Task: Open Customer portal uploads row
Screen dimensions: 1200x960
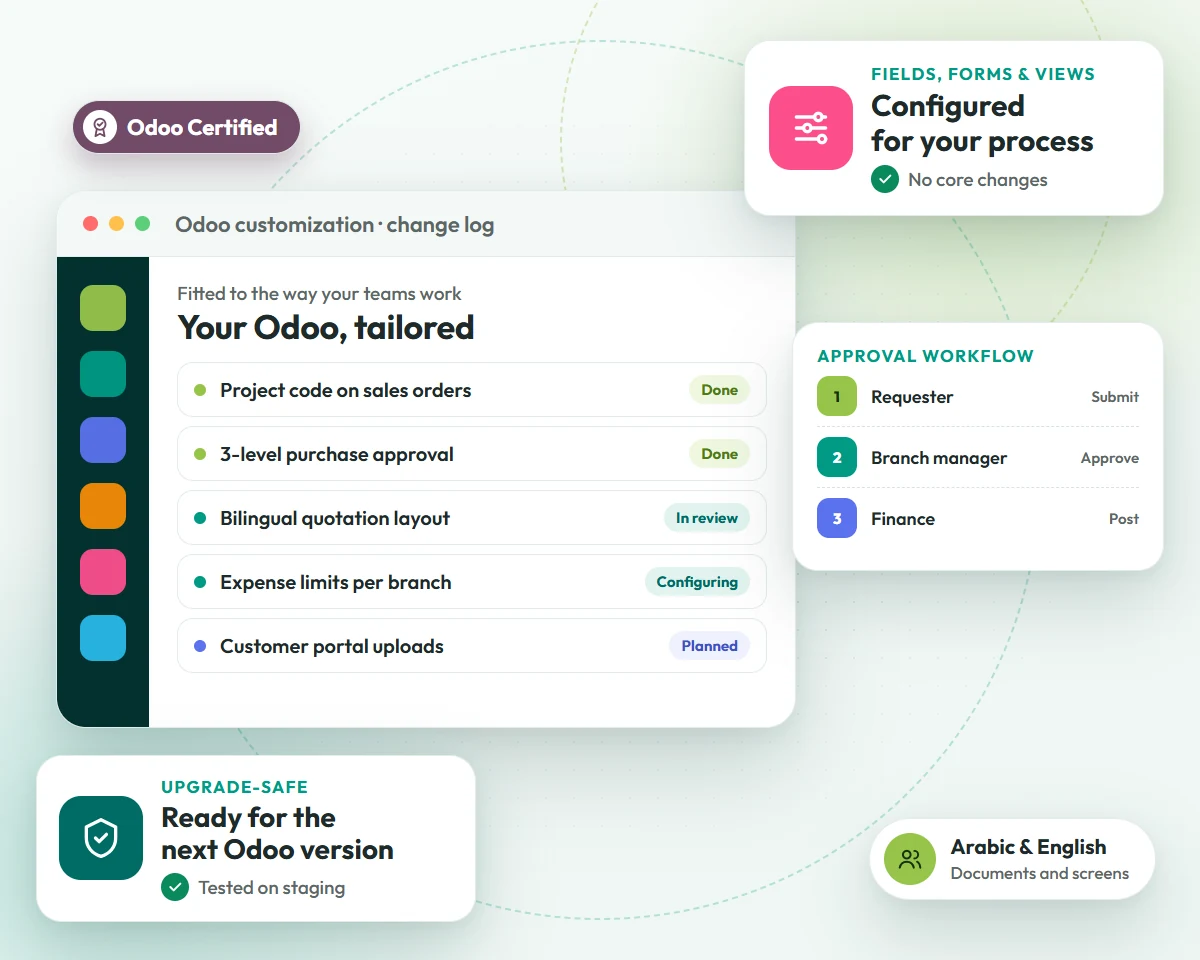Action: [x=472, y=646]
